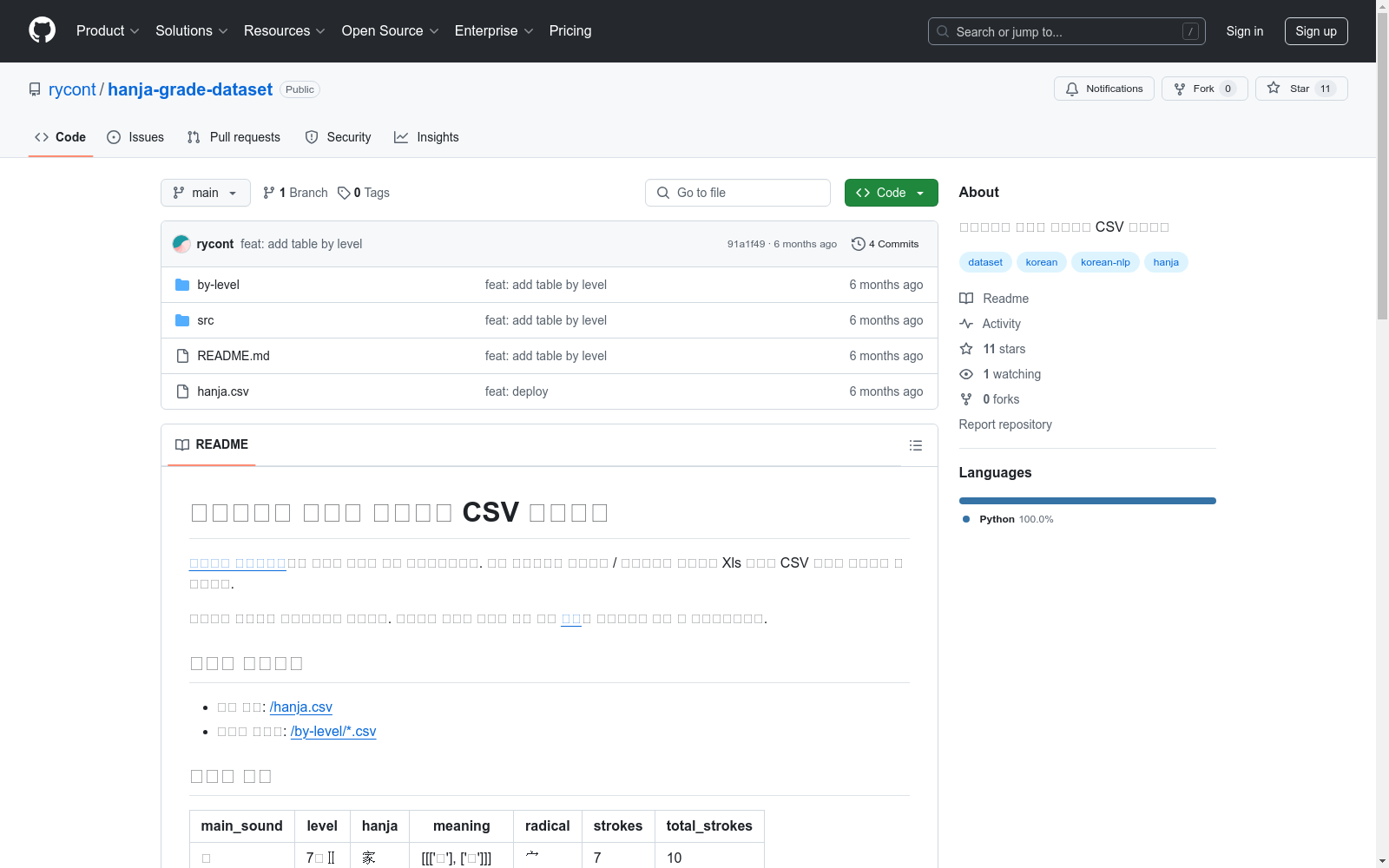
Task: Click the src folder icon
Action: point(182,320)
